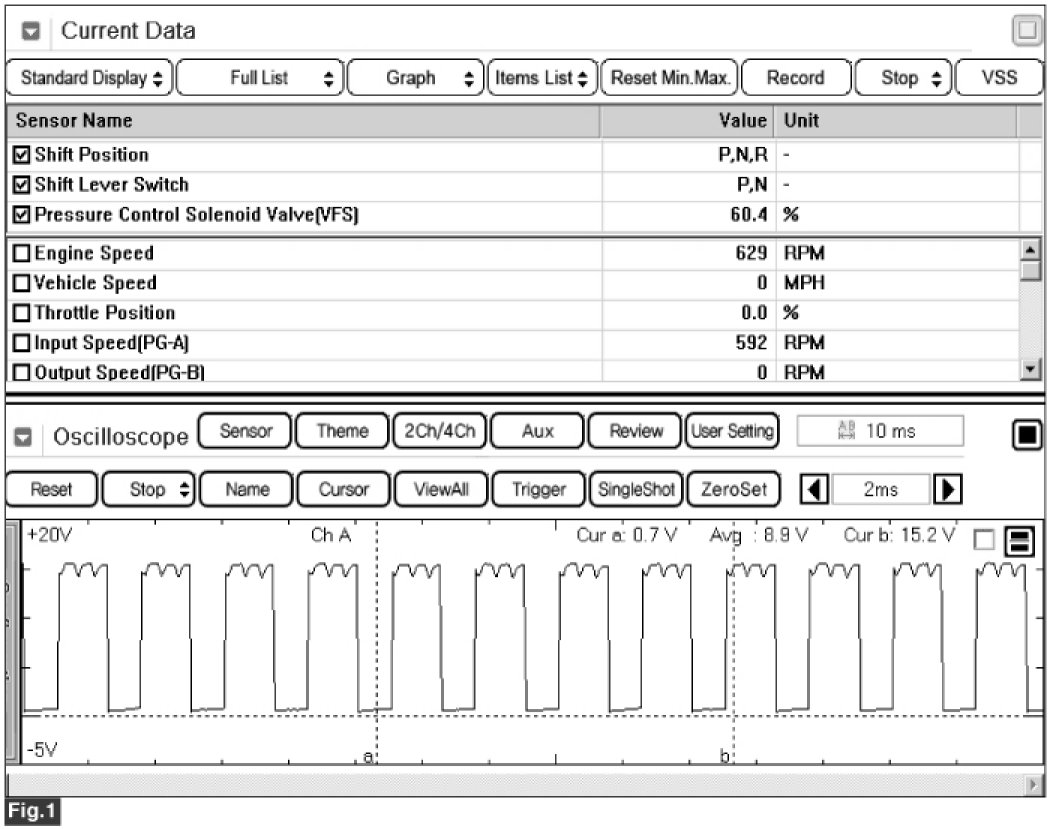1050x829 pixels.
Task: Uncheck Pressure Control Solenoid Valve sensor
Action: point(22,215)
